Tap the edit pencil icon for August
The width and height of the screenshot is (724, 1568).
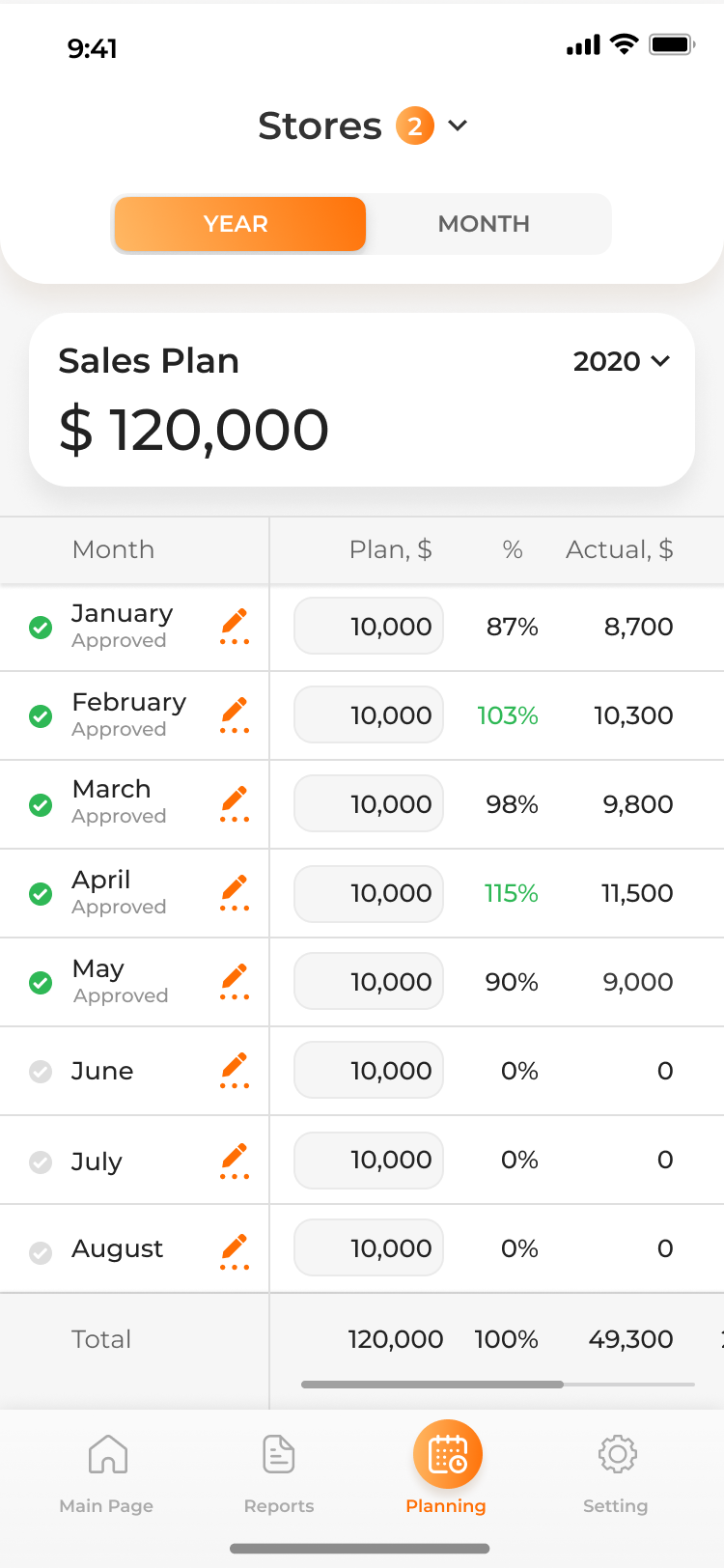click(x=235, y=1251)
